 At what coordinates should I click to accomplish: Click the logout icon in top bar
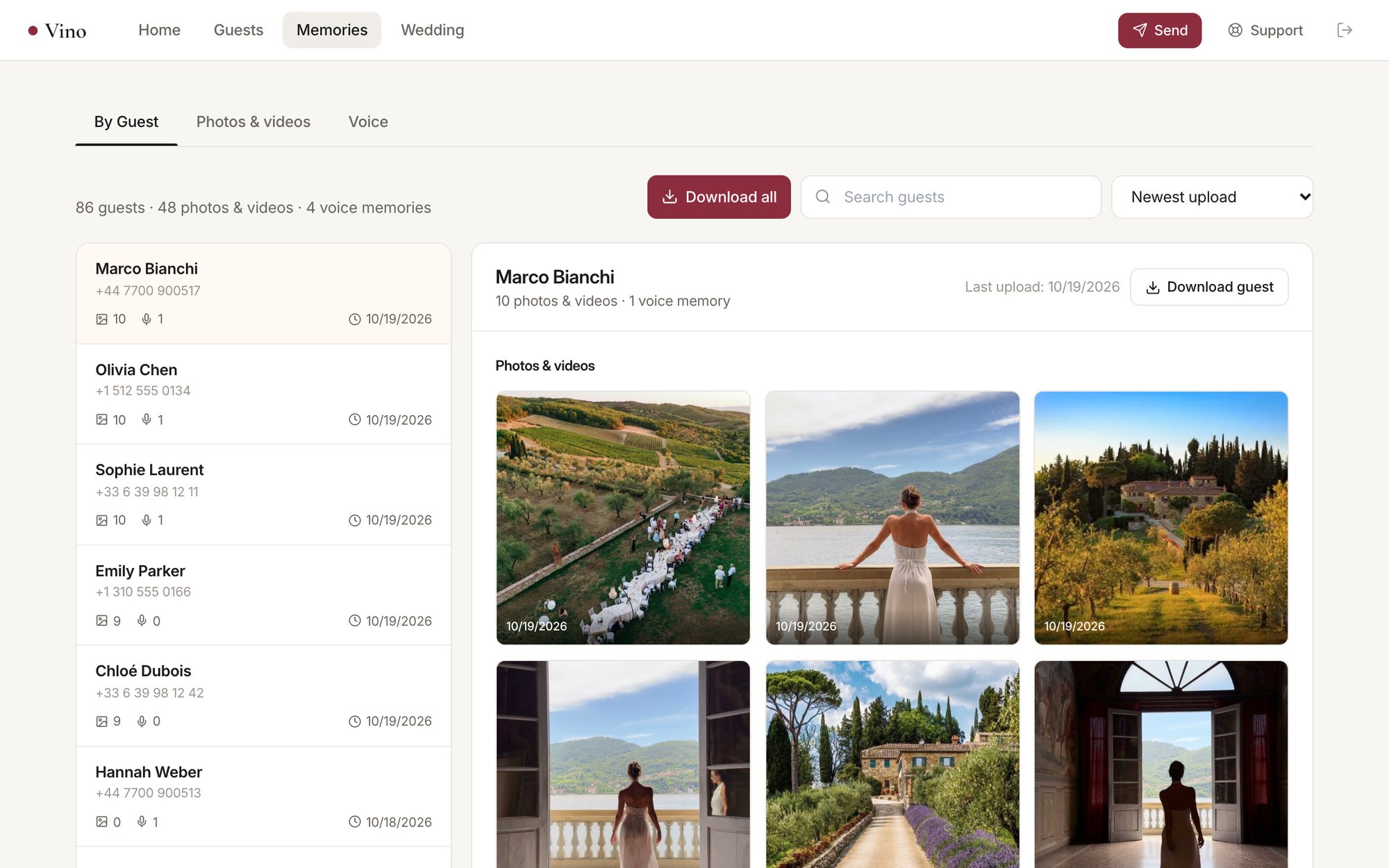[x=1345, y=30]
